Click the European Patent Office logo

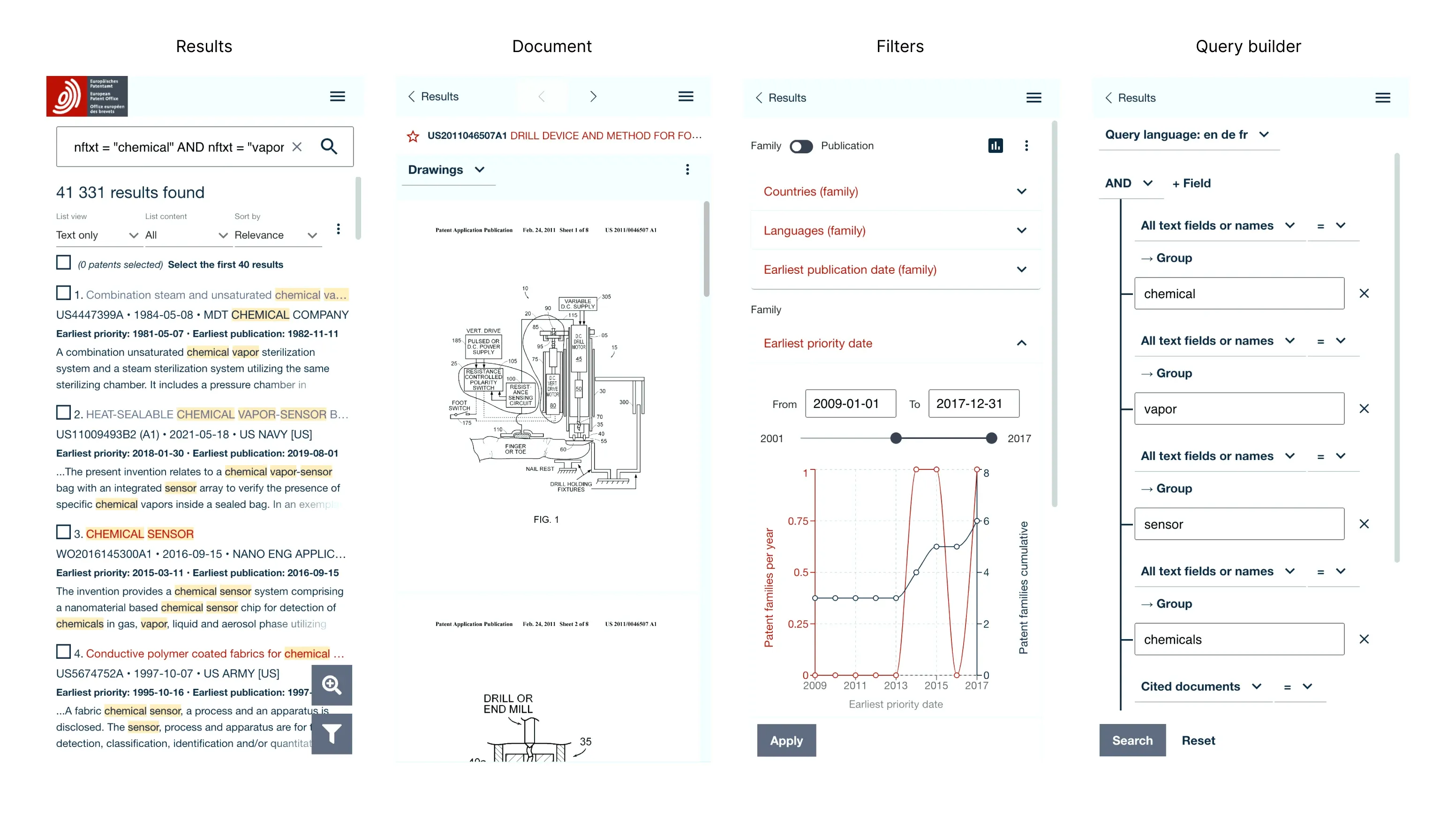pyautogui.click(x=87, y=96)
